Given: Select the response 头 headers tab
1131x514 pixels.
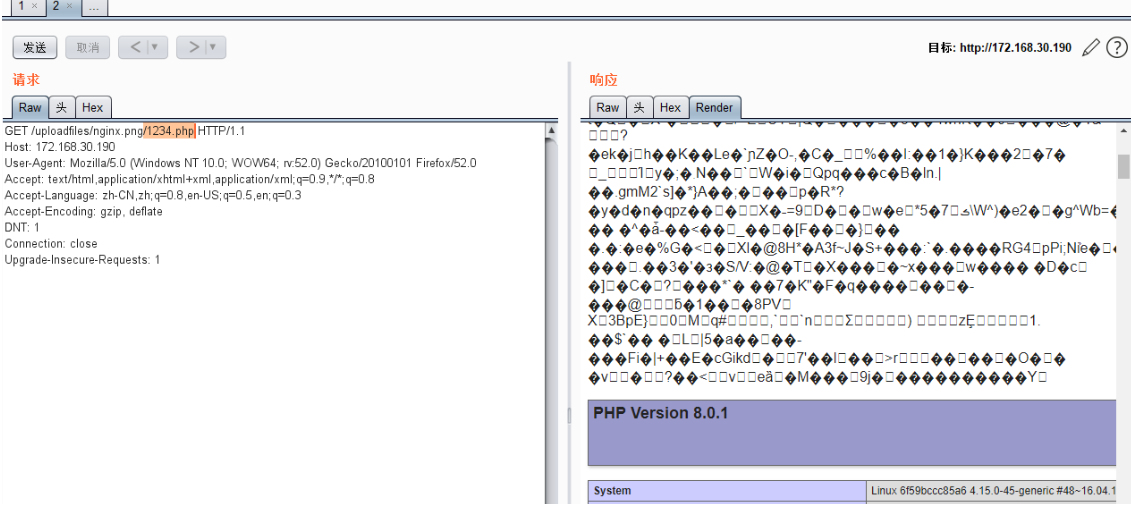Looking at the screenshot, I should coord(639,107).
